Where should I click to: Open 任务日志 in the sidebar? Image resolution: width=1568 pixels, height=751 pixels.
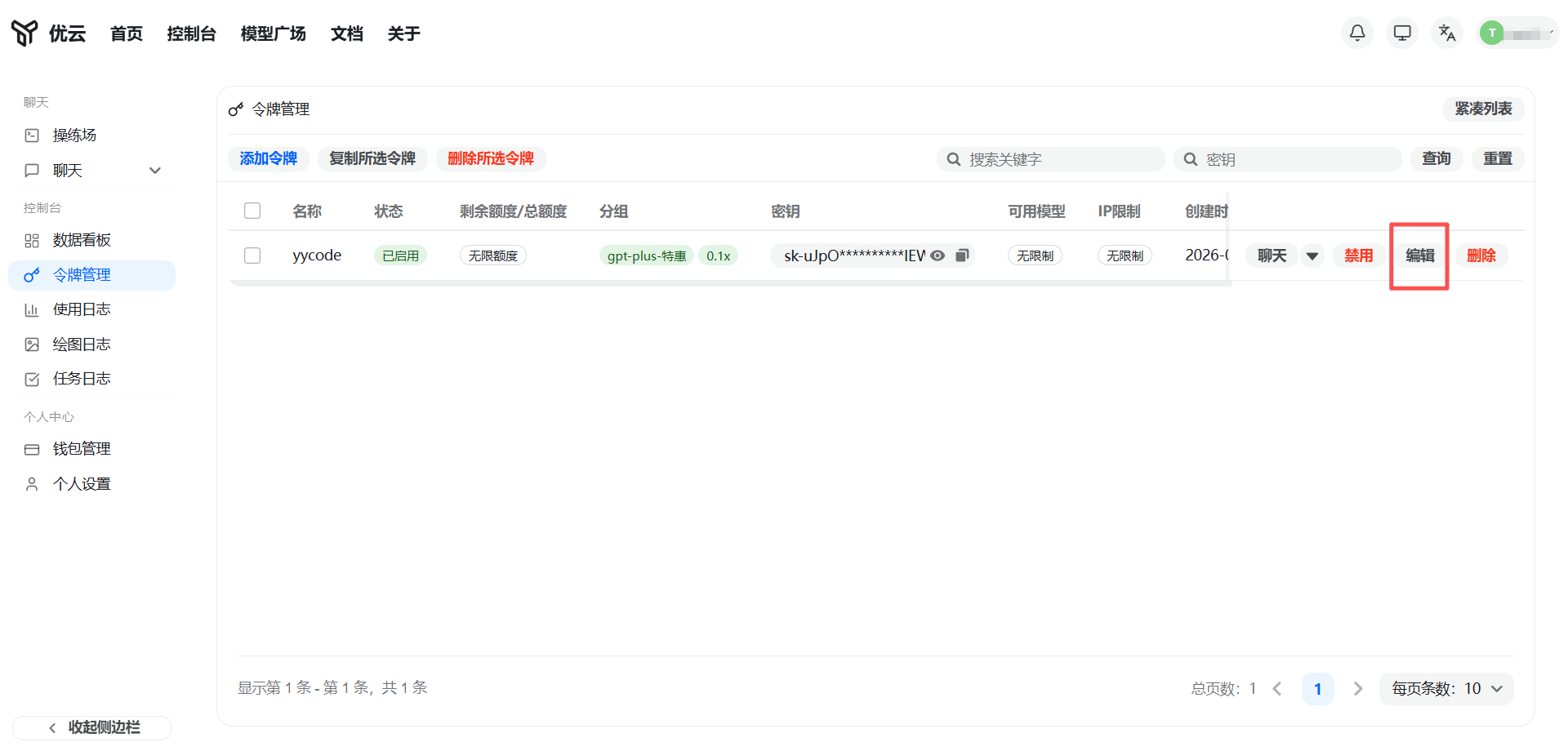[91, 379]
